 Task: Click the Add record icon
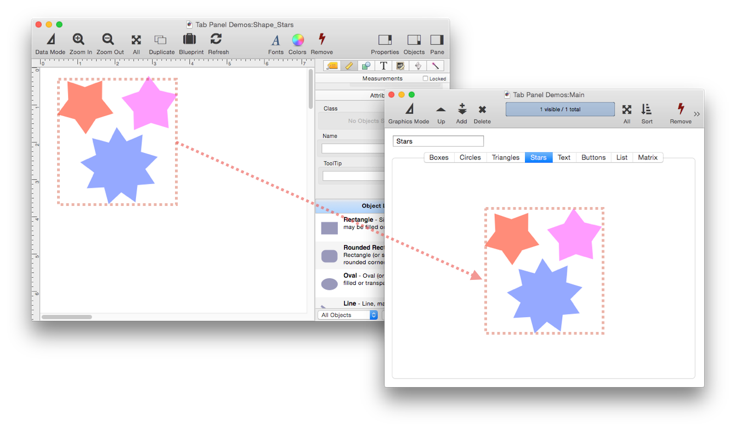coord(462,109)
